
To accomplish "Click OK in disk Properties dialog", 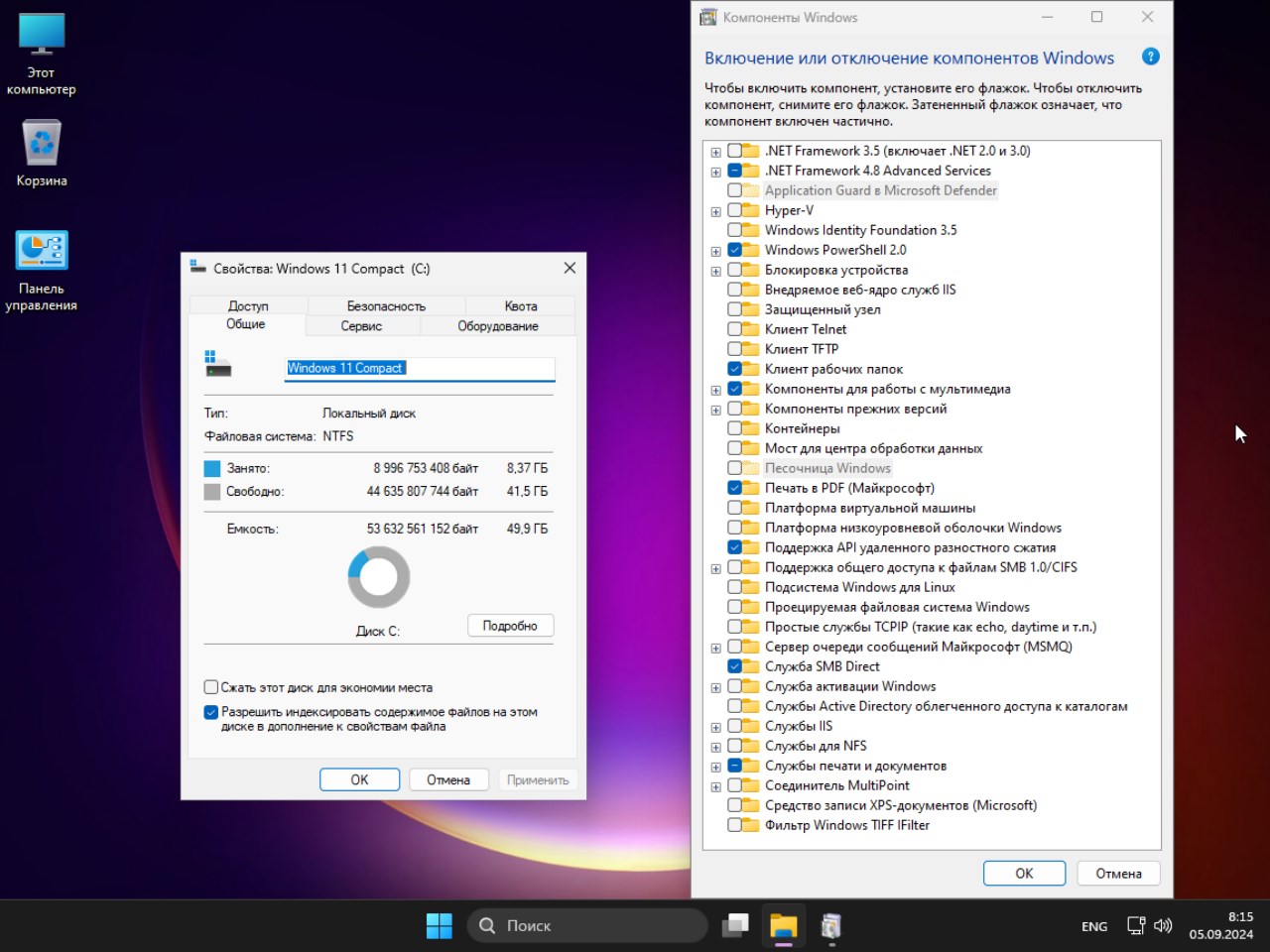I will pyautogui.click(x=359, y=779).
